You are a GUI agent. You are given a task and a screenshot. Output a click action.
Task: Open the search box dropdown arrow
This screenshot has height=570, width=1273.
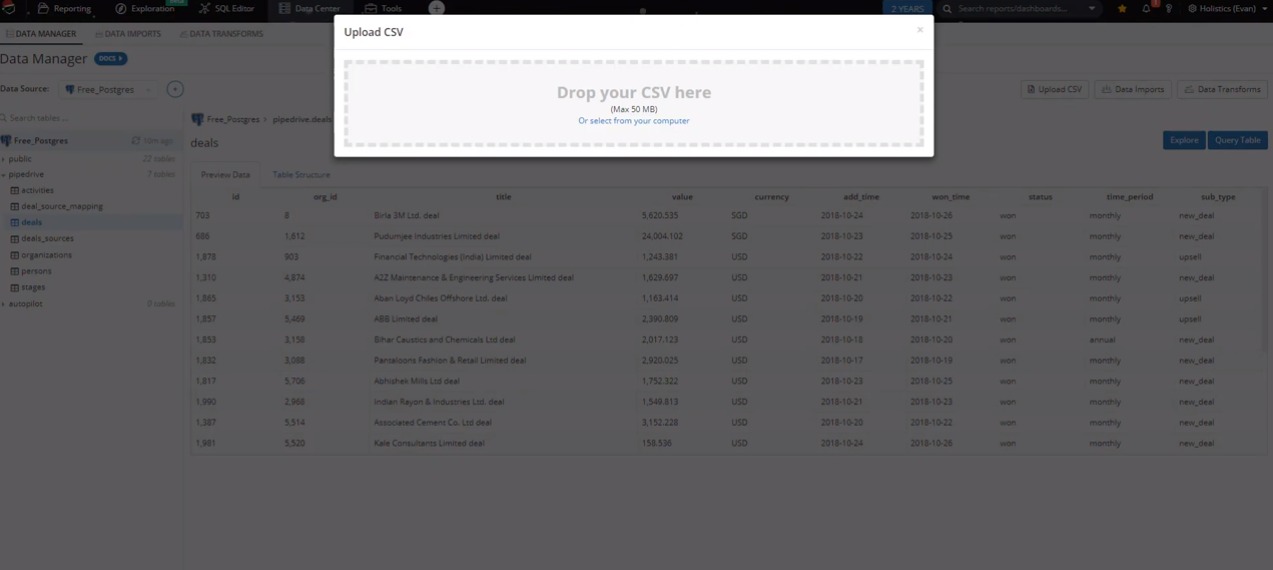point(1092,8)
